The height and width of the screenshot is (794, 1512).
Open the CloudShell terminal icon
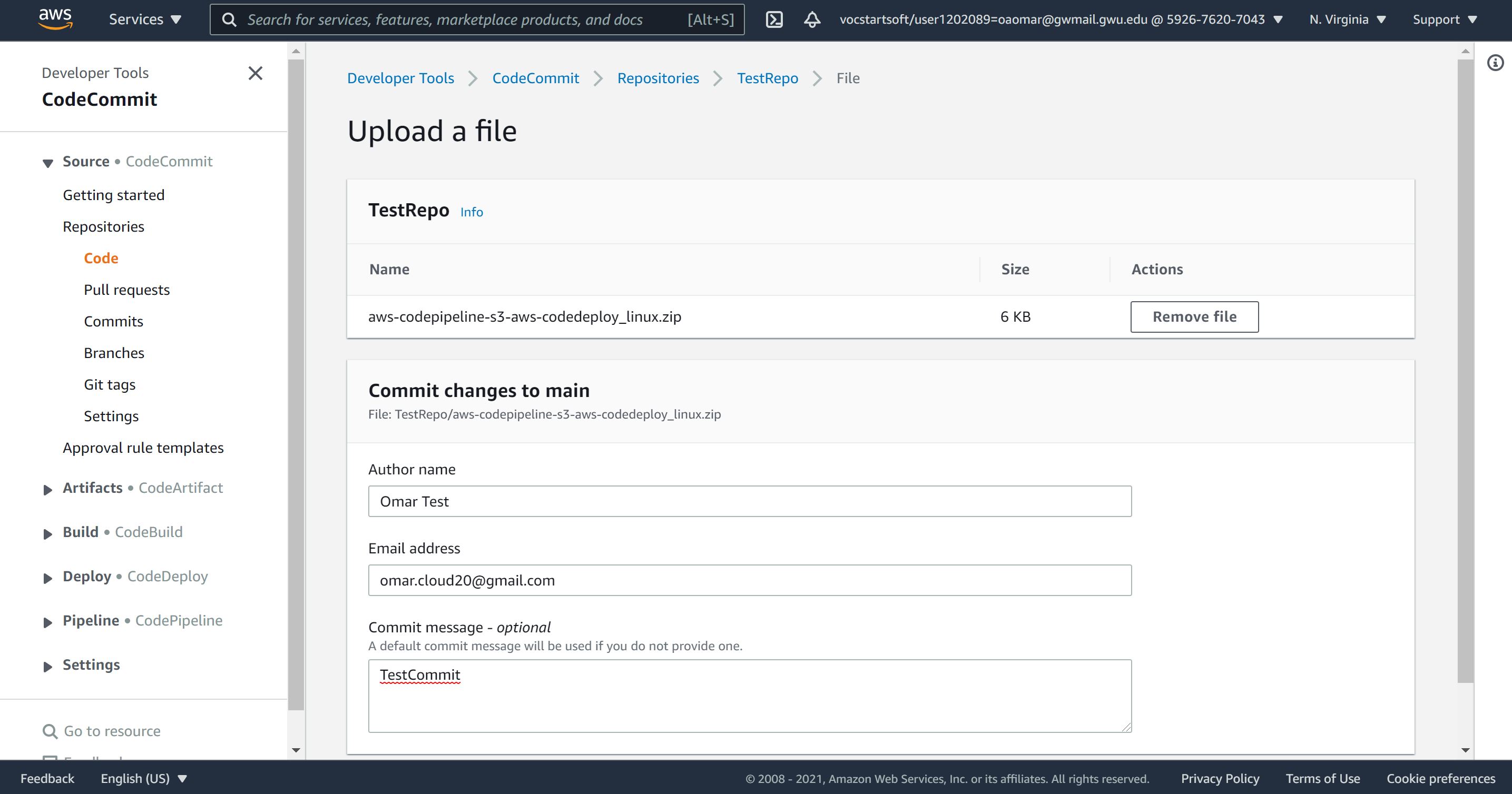(x=774, y=19)
